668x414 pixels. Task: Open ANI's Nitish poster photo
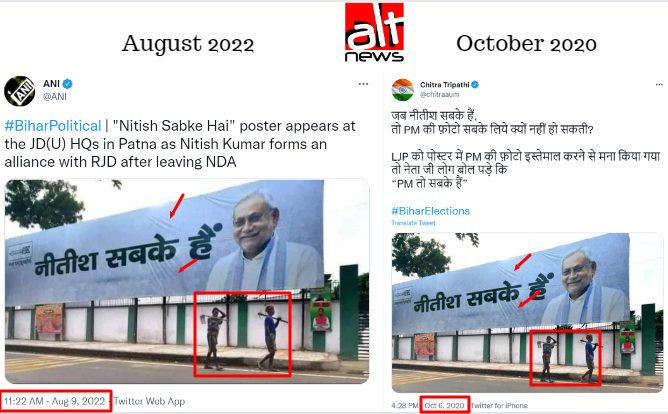[187, 282]
